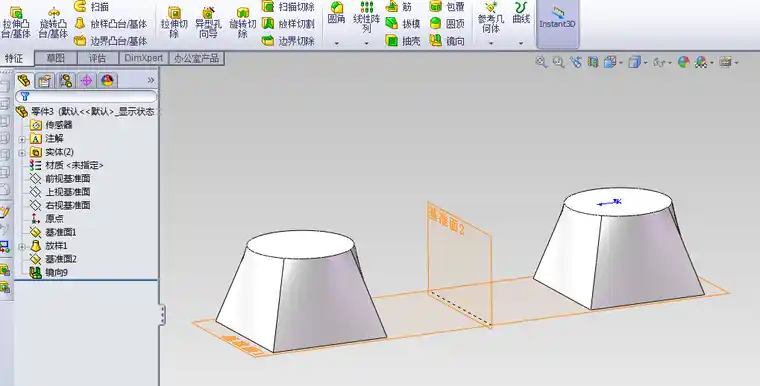Open the FeatureManager design tree tab
The image size is (760, 386).
23,80
